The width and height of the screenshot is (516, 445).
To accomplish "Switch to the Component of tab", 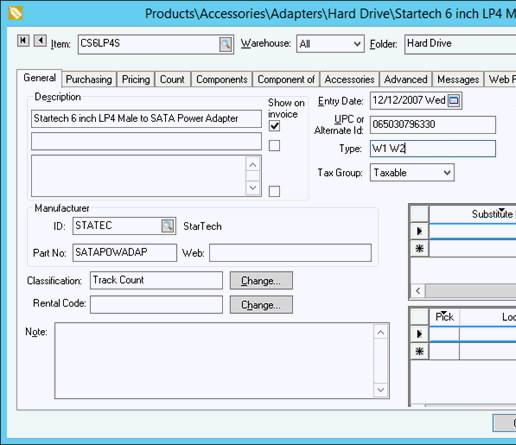I will pos(286,80).
